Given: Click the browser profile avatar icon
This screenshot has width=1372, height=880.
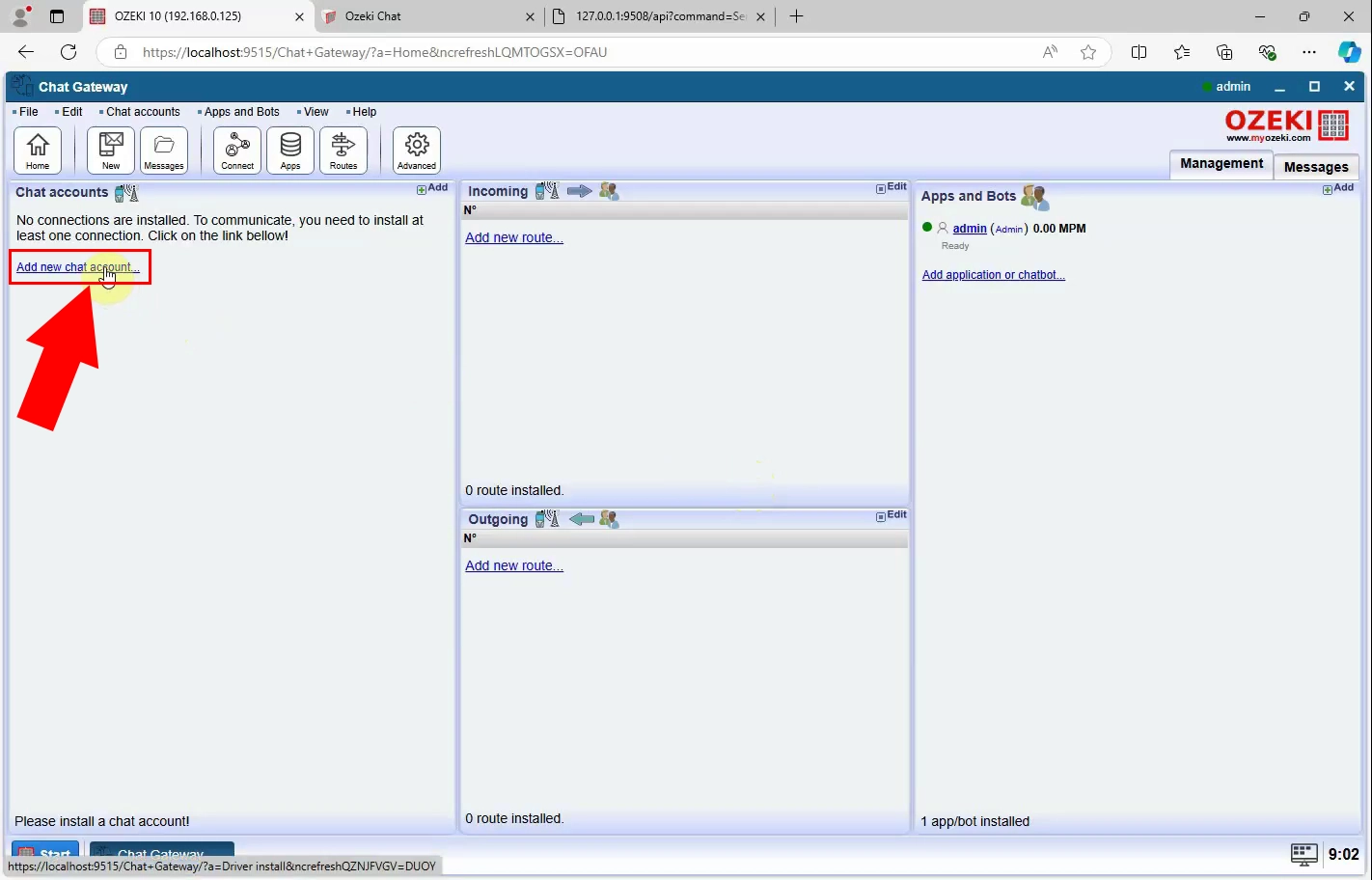Looking at the screenshot, I should point(21,16).
